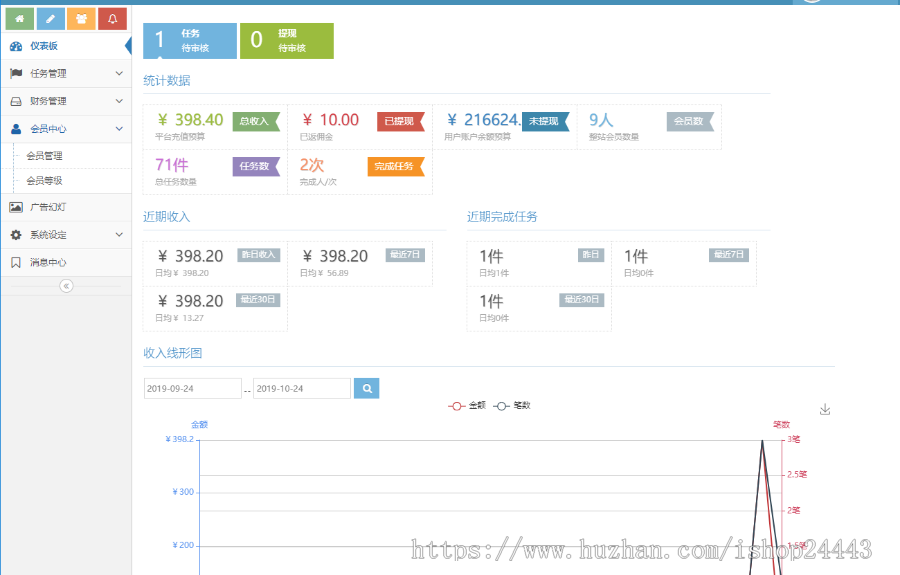Screen dimensions: 900x575
Task: Click the gear icon beside 系统设定
Action: 16,235
